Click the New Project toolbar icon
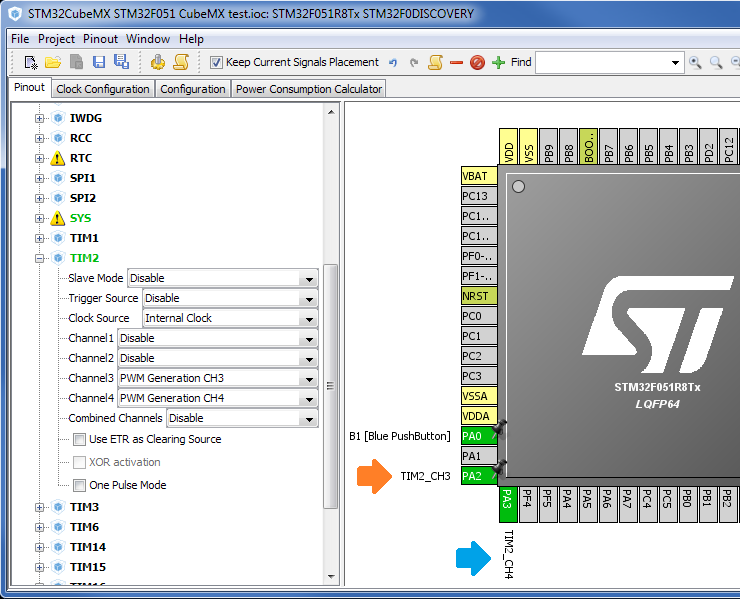The image size is (740, 599). coord(31,62)
